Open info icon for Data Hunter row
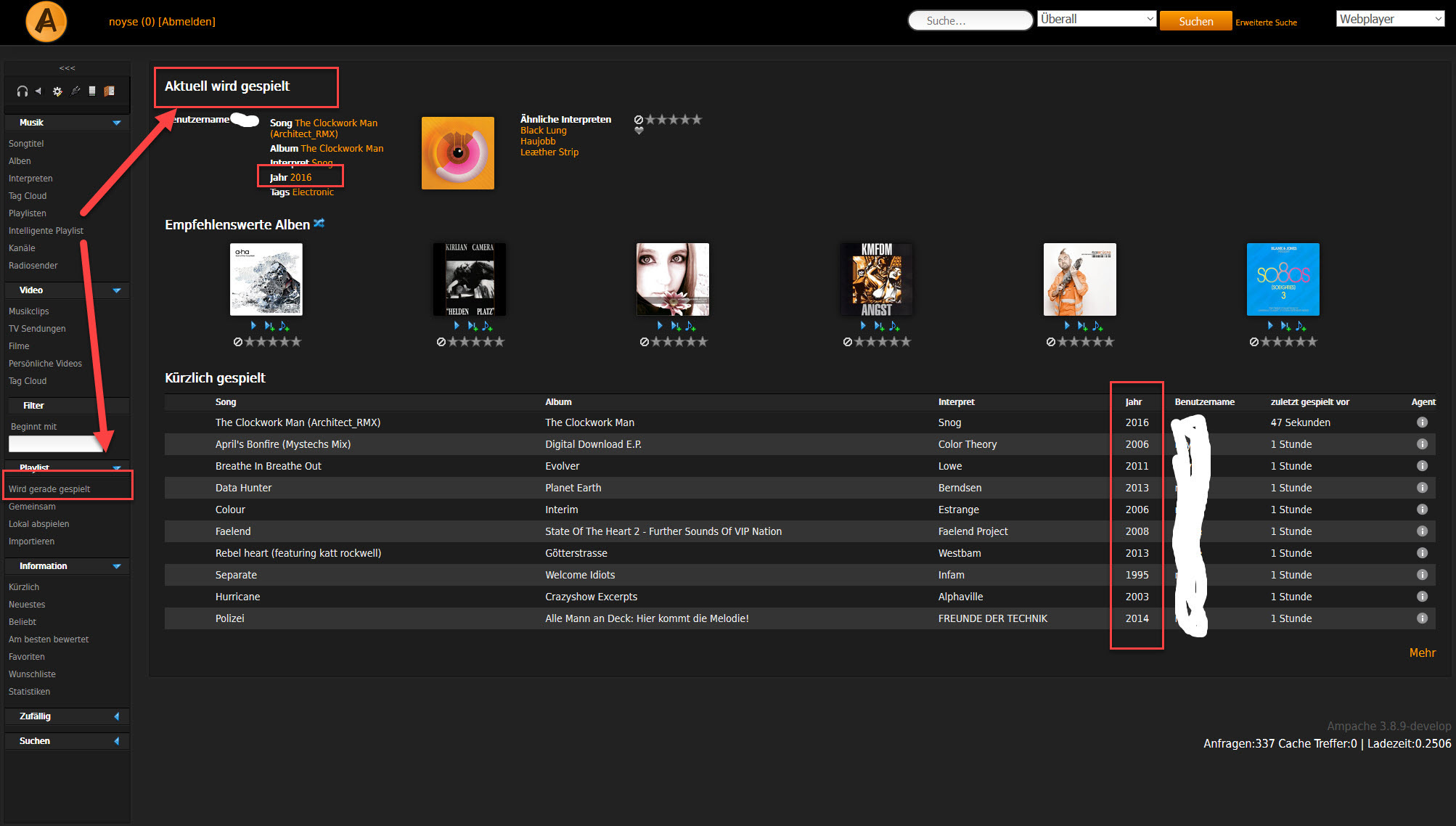This screenshot has height=826, width=1456. (1422, 488)
